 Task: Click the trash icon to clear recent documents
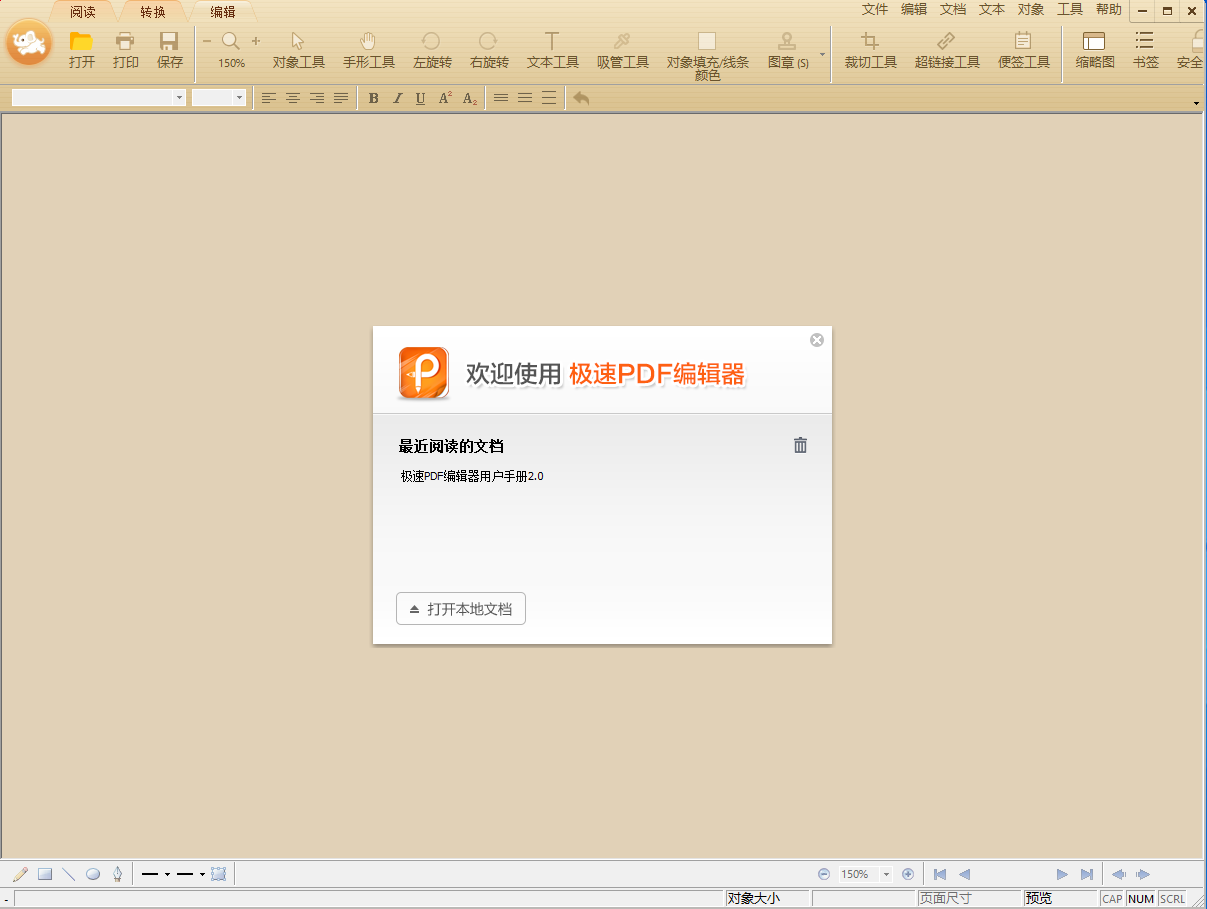(x=800, y=446)
